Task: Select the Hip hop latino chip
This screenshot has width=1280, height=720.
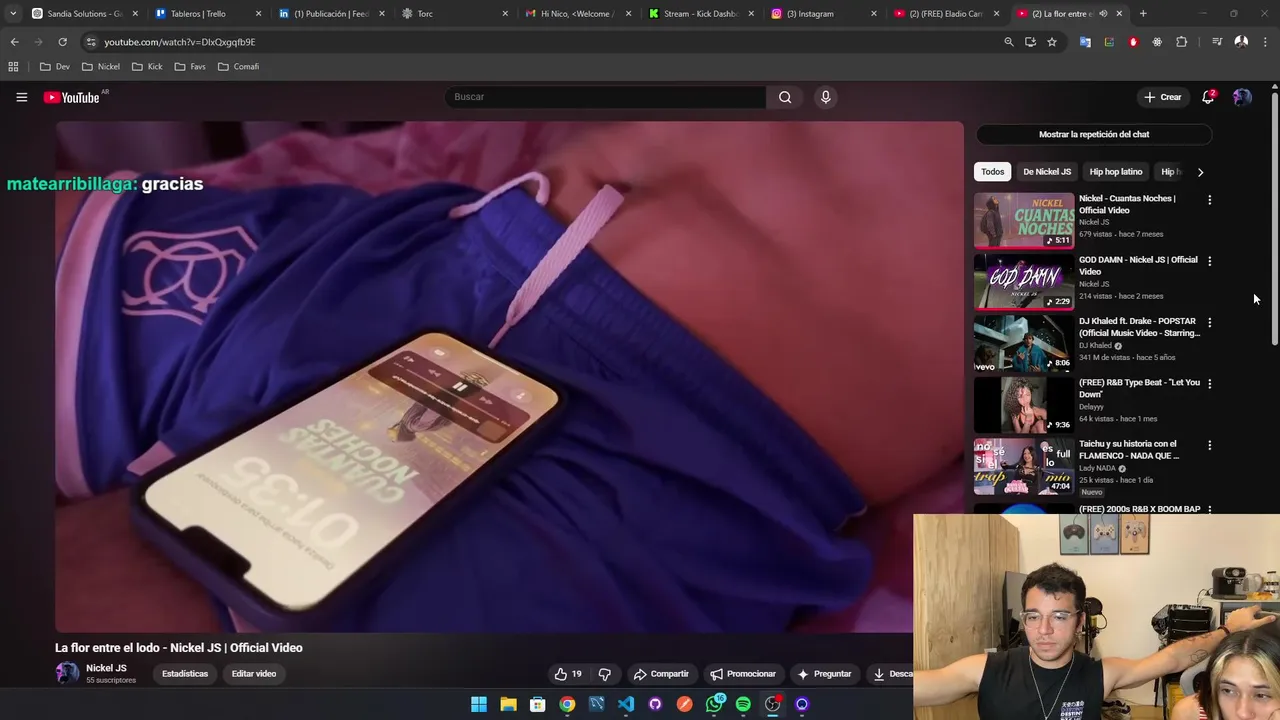Action: 1116,172
